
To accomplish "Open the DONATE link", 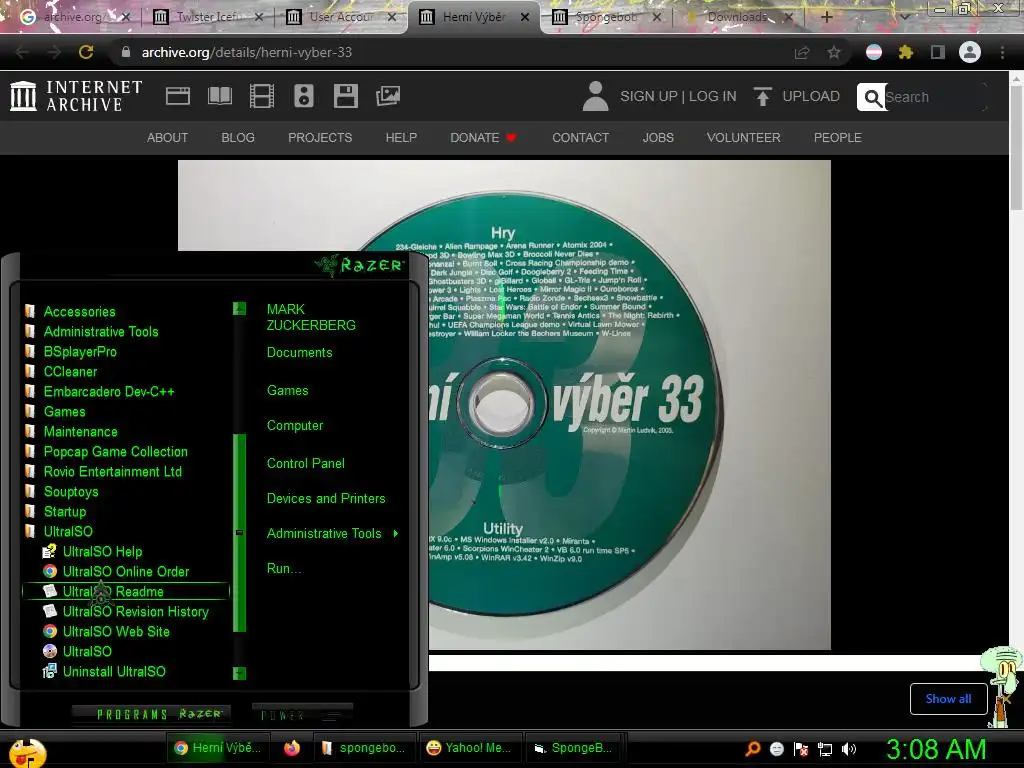I will [483, 138].
